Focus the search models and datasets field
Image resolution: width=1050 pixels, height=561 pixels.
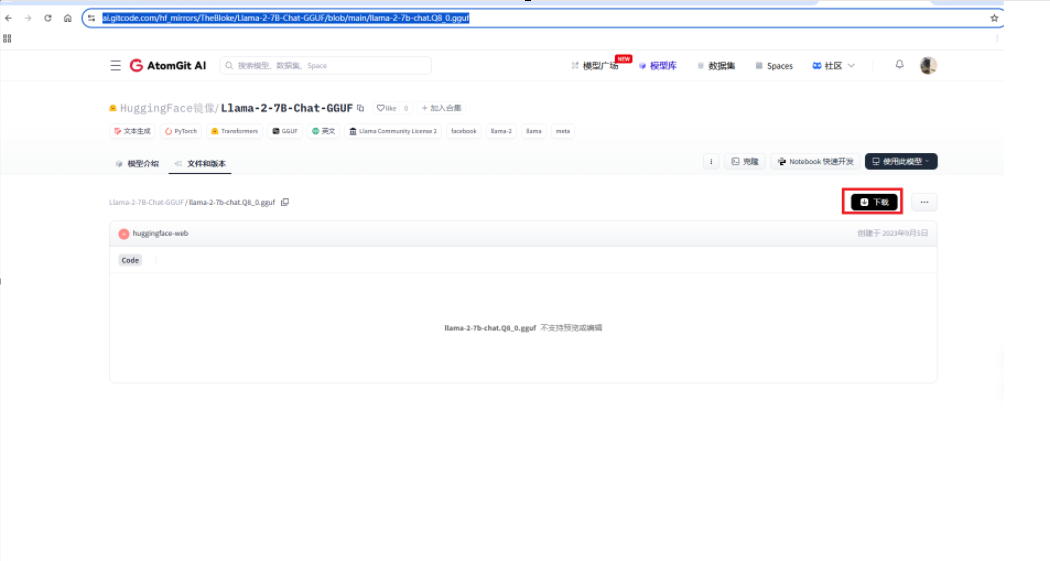click(325, 66)
